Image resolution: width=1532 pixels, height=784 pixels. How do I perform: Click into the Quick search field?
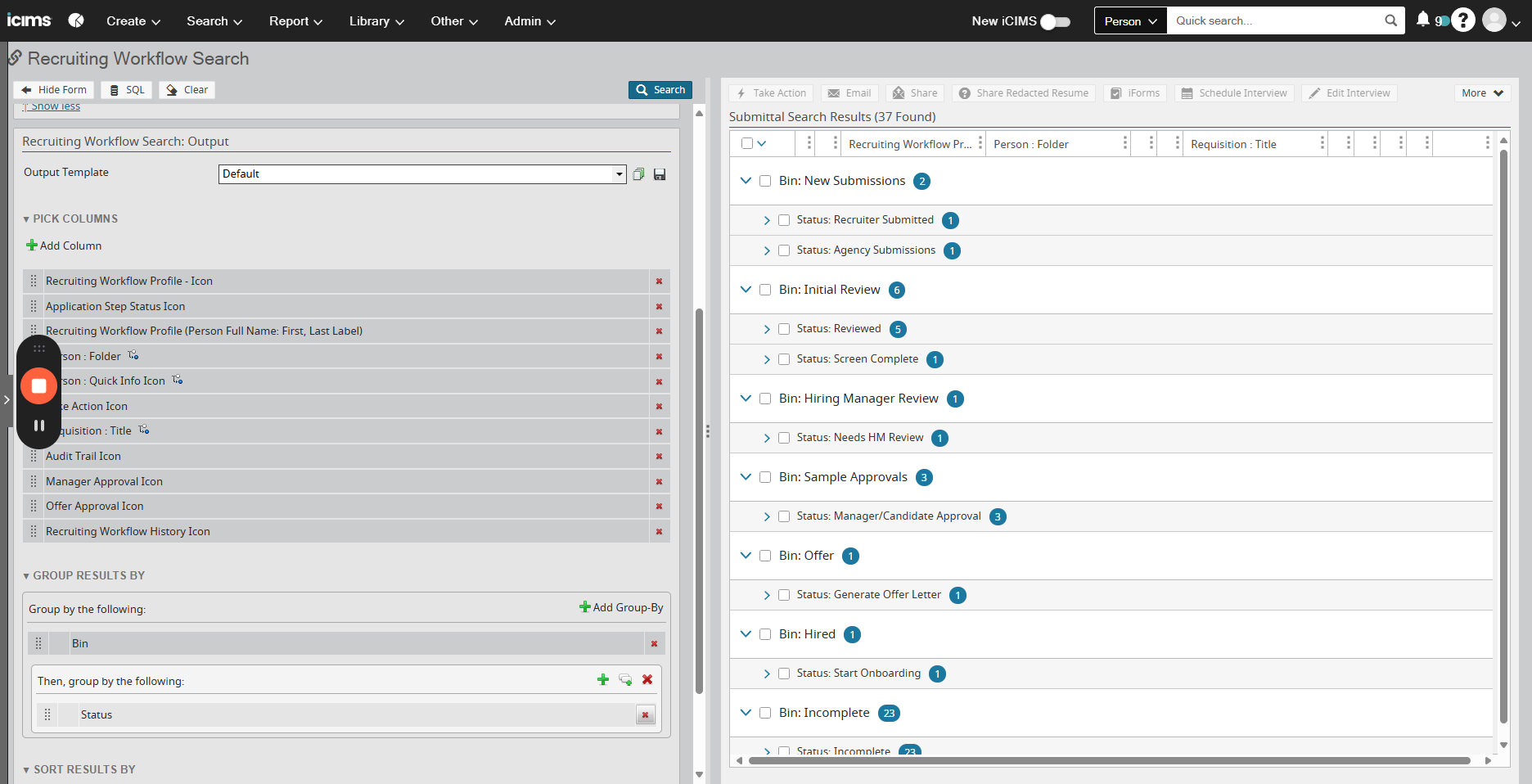[x=1273, y=21]
